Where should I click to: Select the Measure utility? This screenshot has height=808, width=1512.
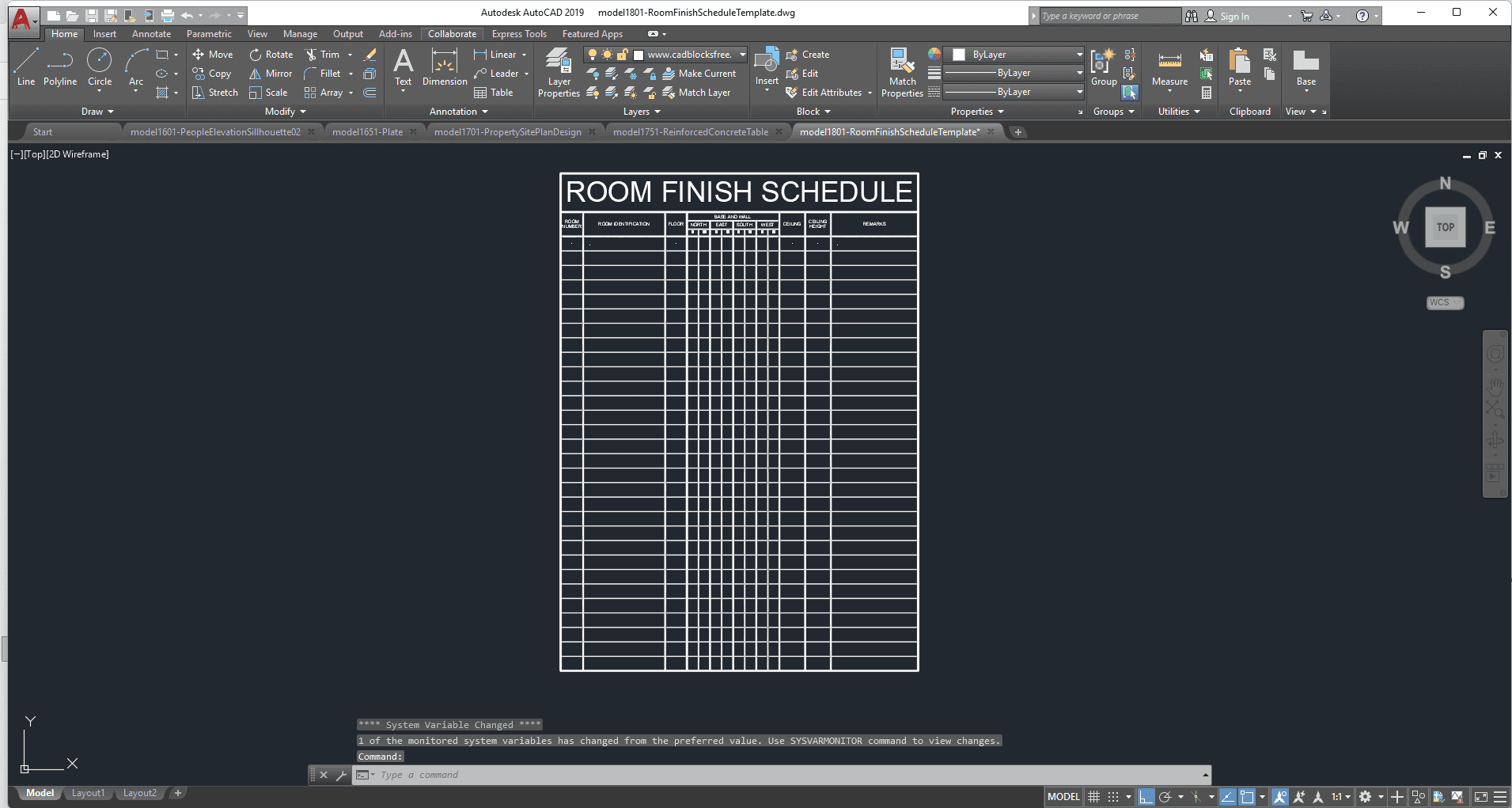(x=1169, y=68)
